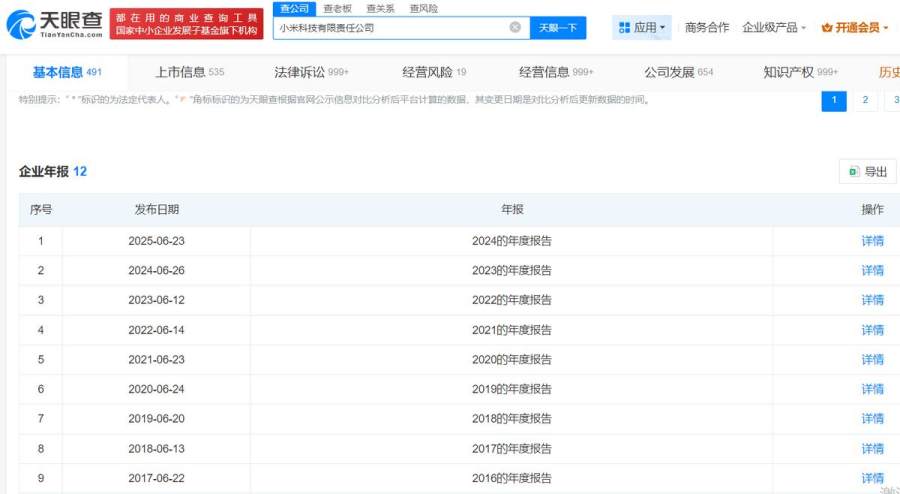The width and height of the screenshot is (900, 494).
Task: Open the 应用 apps dropdown
Action: [x=641, y=28]
